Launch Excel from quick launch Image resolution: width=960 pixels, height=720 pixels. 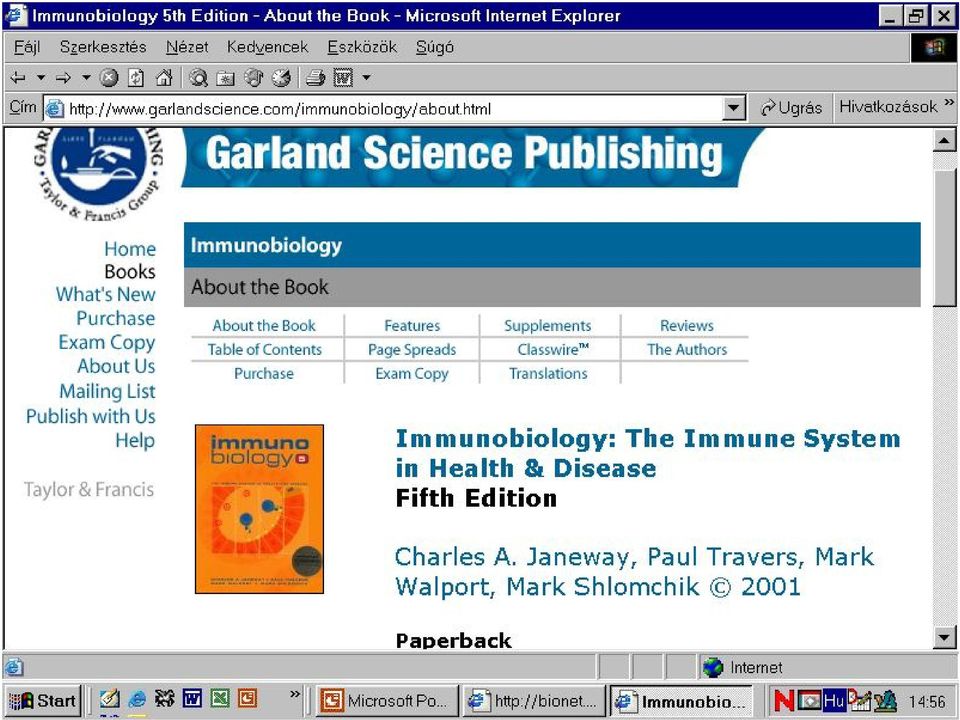(x=220, y=699)
